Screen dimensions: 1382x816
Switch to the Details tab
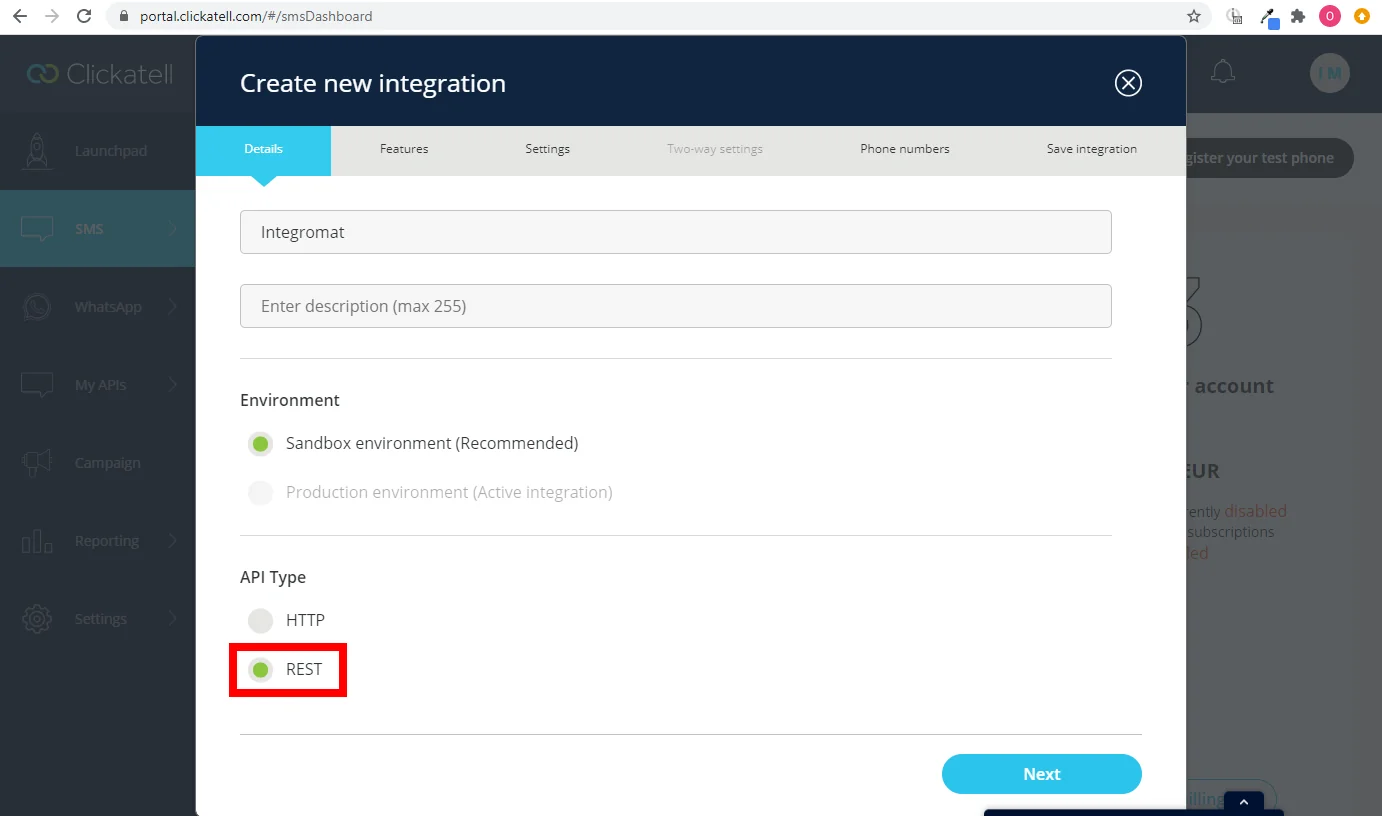263,150
